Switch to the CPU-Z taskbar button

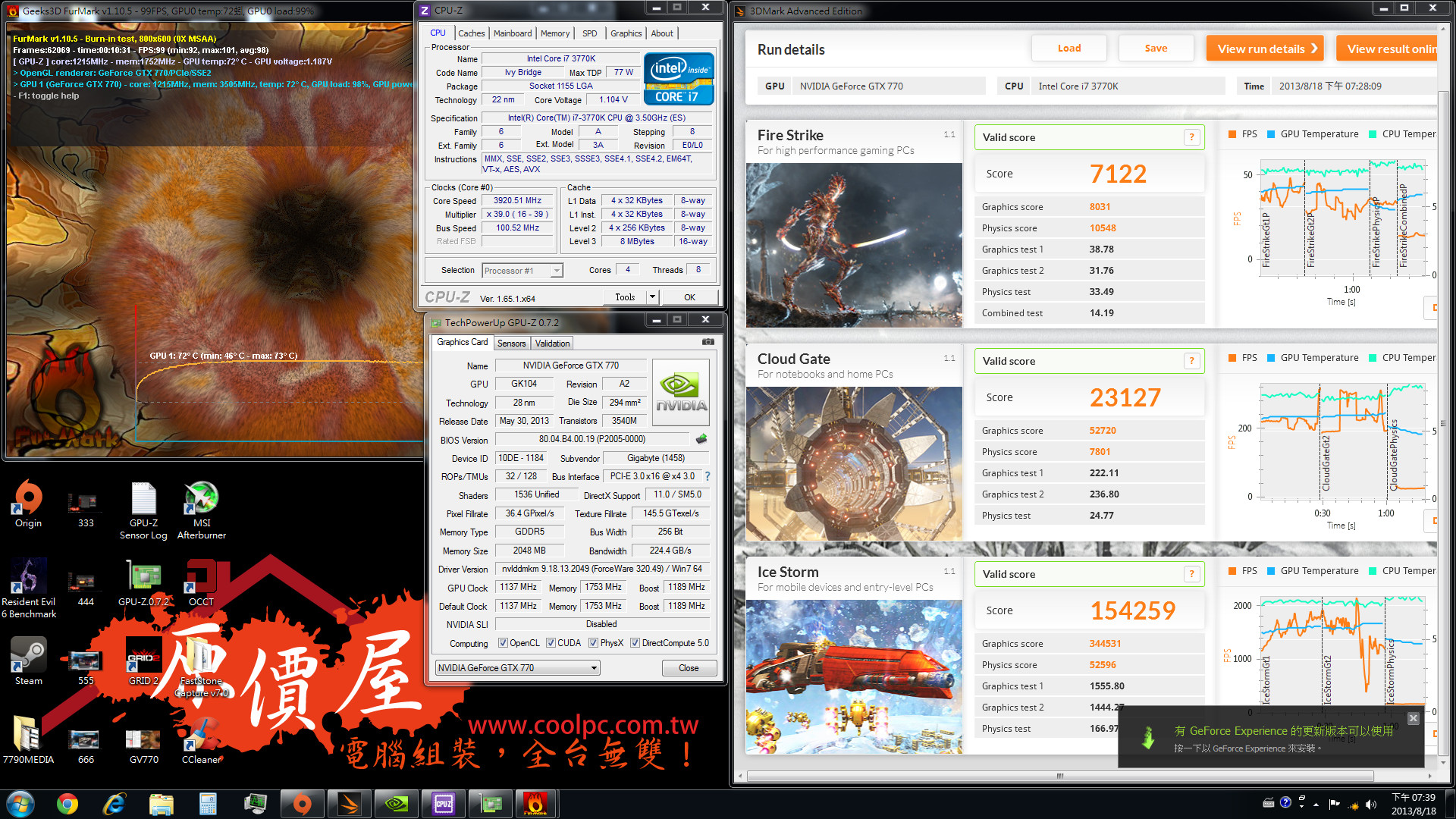(x=444, y=804)
